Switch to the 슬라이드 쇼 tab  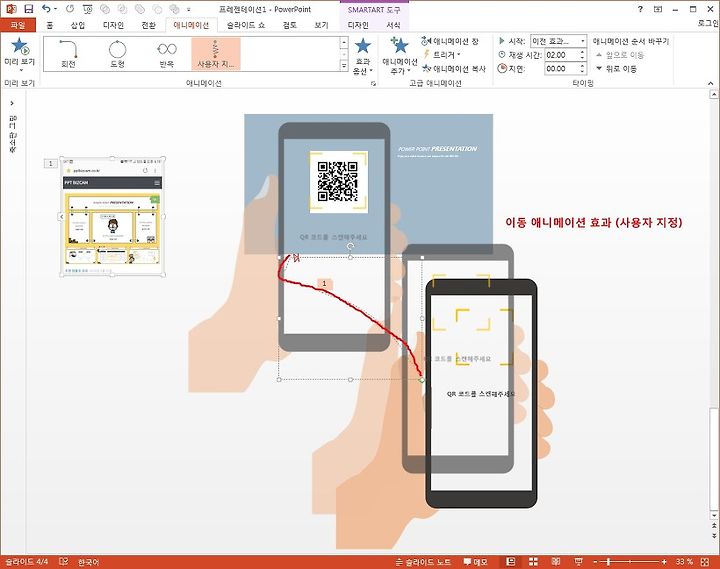point(246,25)
